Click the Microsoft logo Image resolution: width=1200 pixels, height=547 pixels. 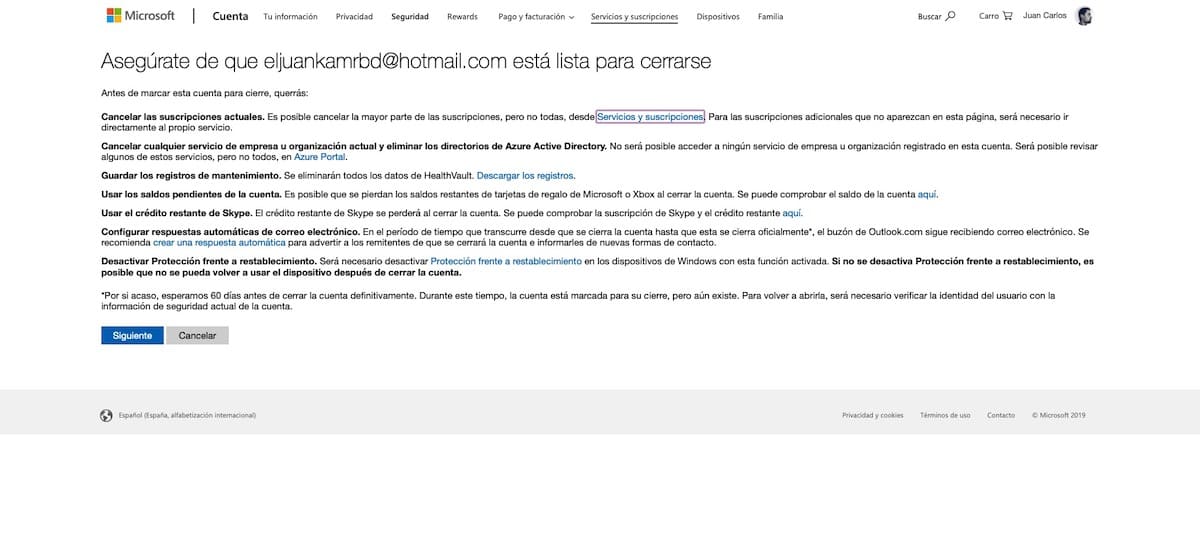point(141,16)
